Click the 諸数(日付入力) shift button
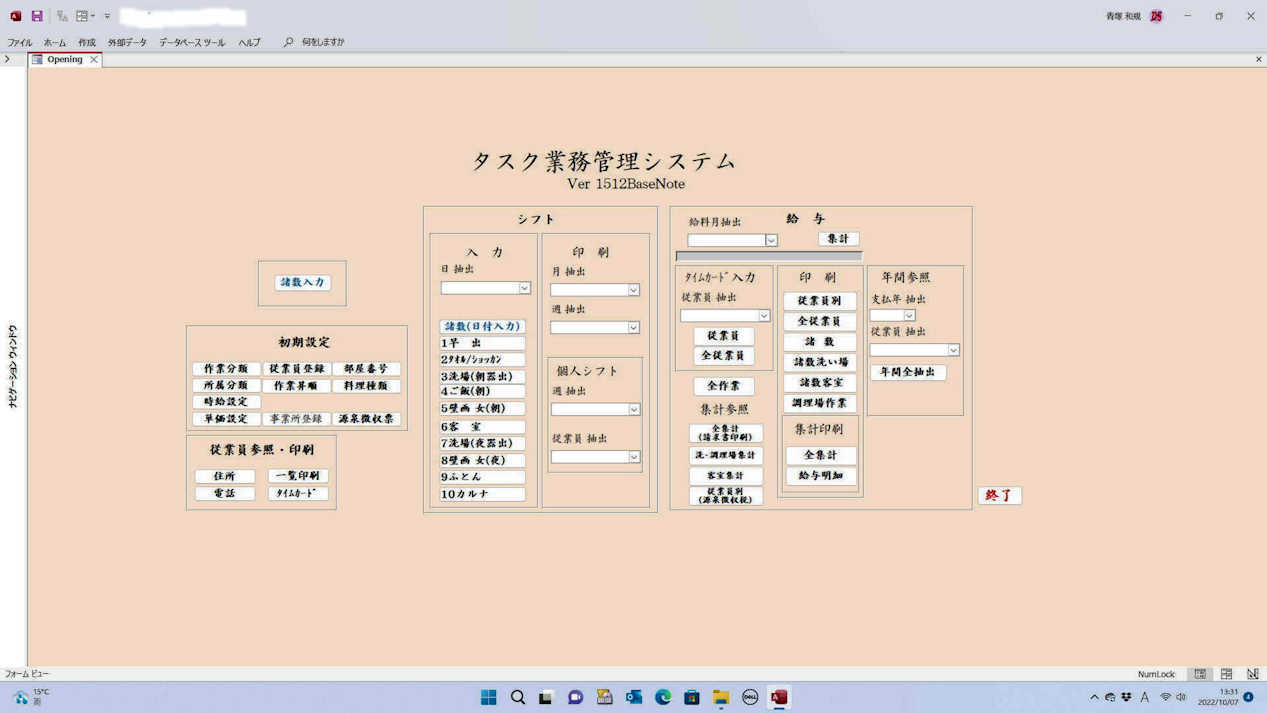Screen dimensions: 1267x713 (x=482, y=327)
